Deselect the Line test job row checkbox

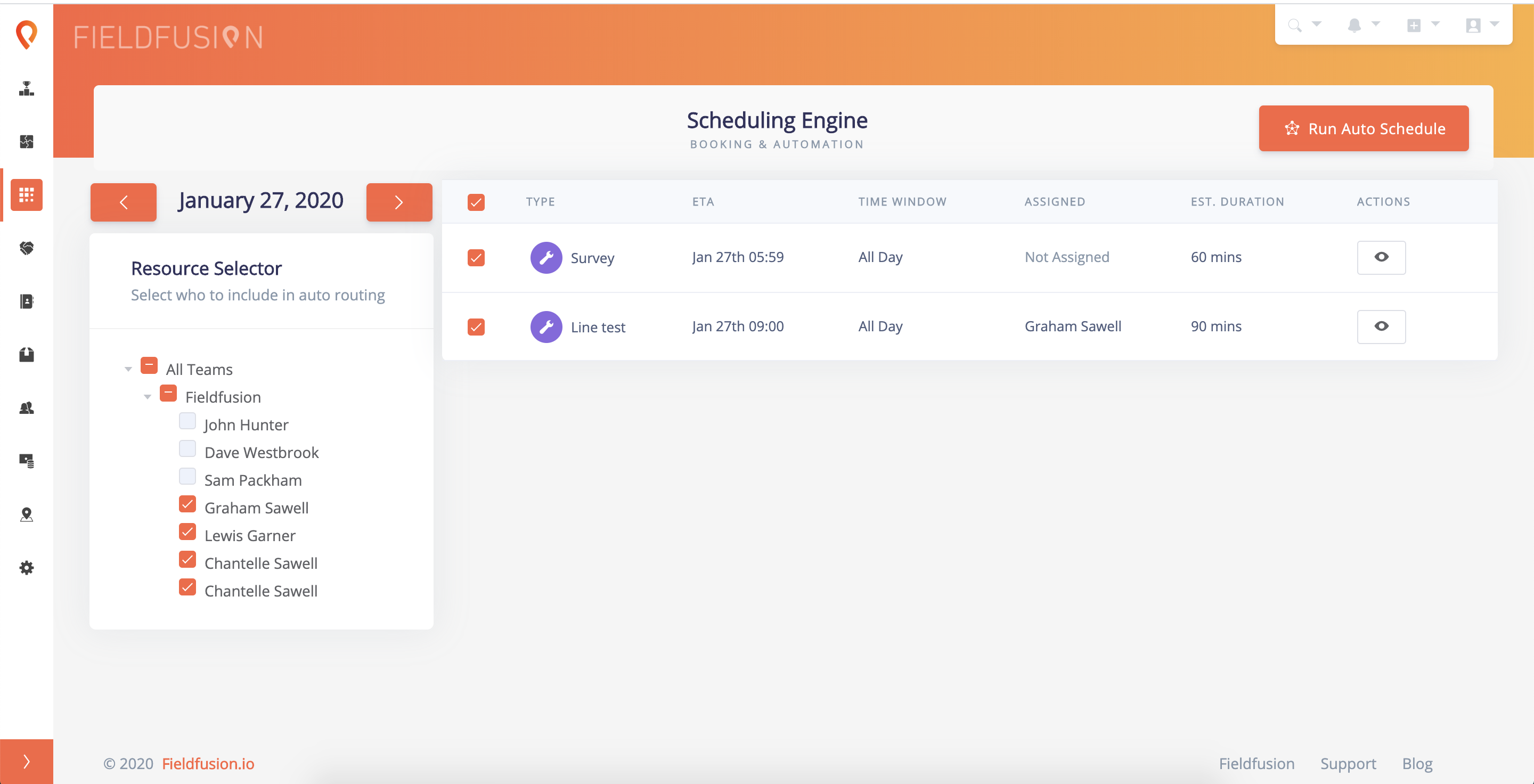coord(476,327)
